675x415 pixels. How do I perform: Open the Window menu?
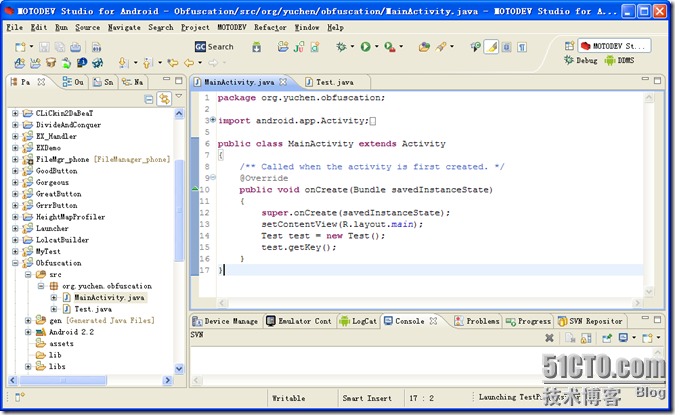(307, 27)
